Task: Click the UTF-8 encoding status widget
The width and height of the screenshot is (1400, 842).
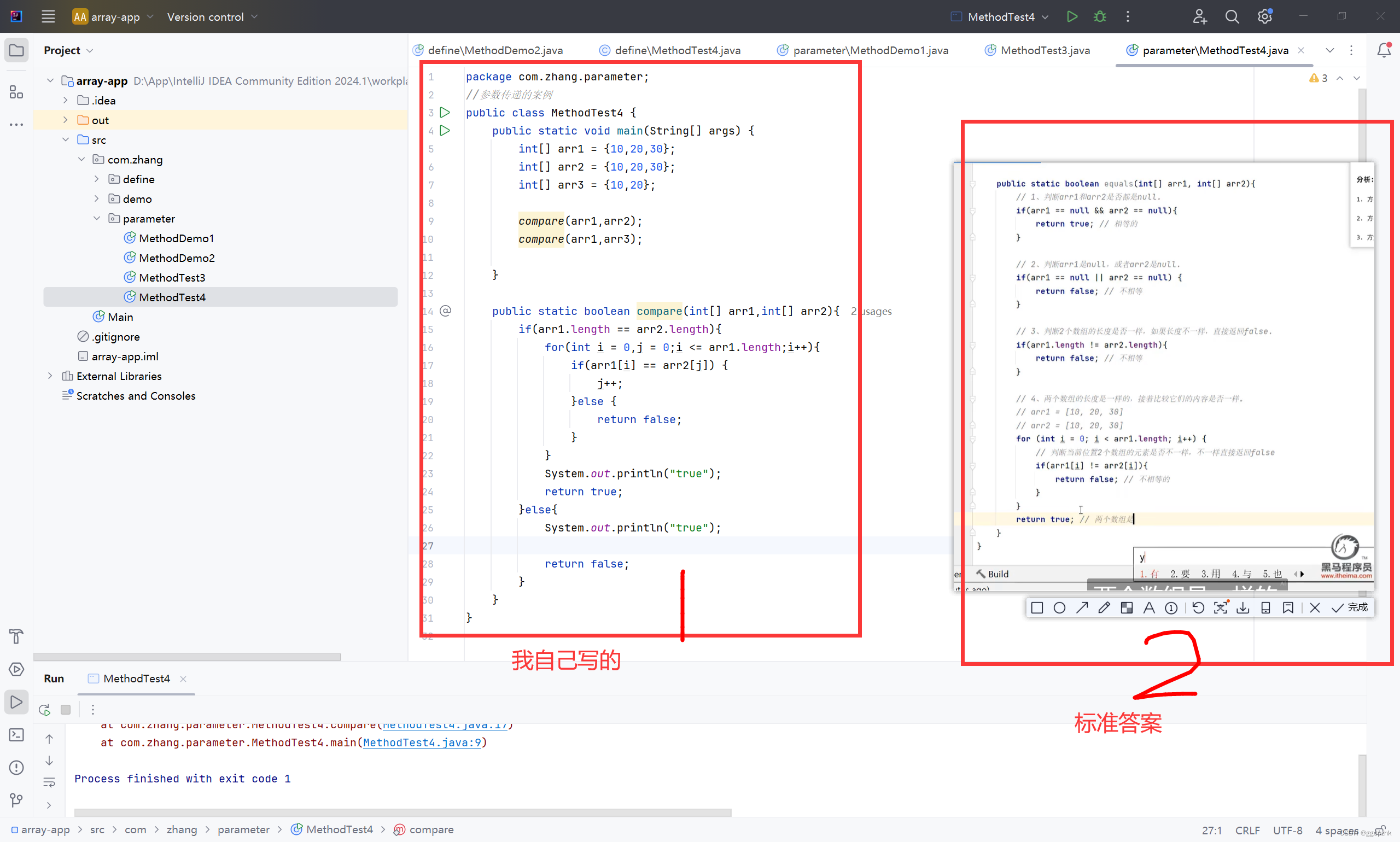Action: (1288, 830)
